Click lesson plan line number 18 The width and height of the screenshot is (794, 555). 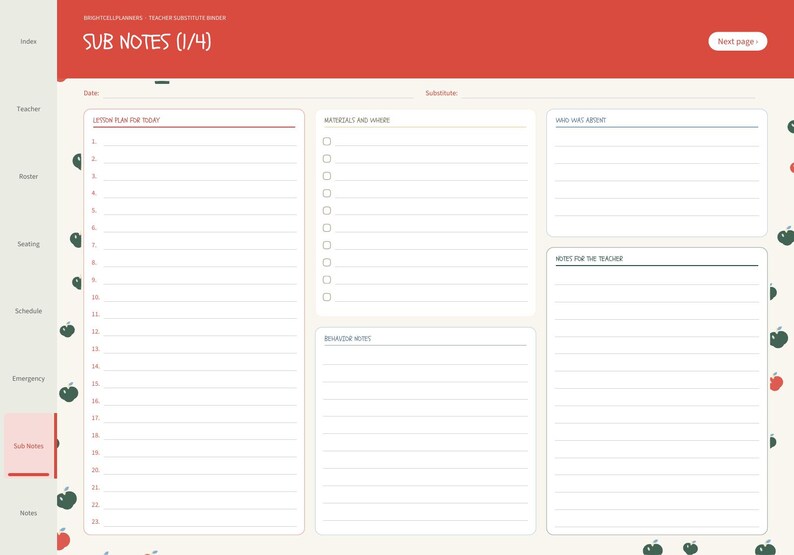[200, 435]
